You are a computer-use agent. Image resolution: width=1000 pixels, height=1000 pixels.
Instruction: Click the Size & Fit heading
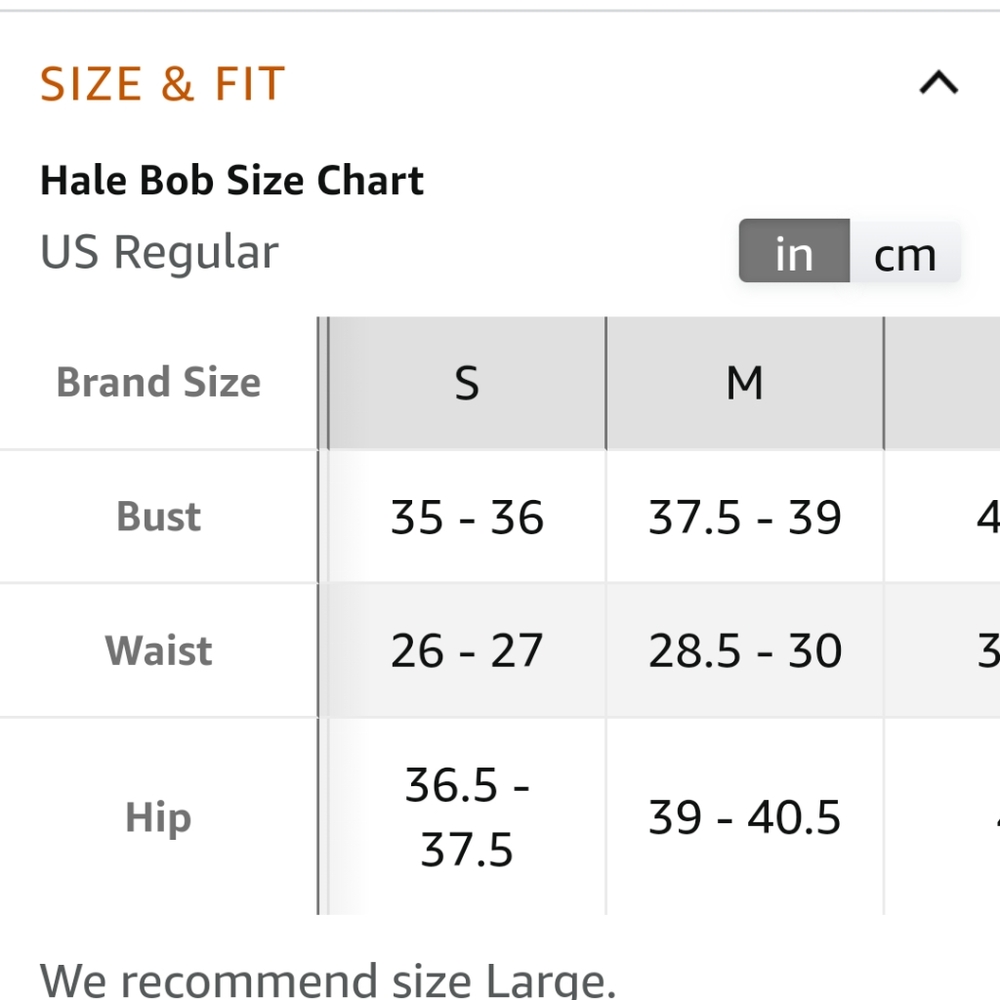click(163, 84)
